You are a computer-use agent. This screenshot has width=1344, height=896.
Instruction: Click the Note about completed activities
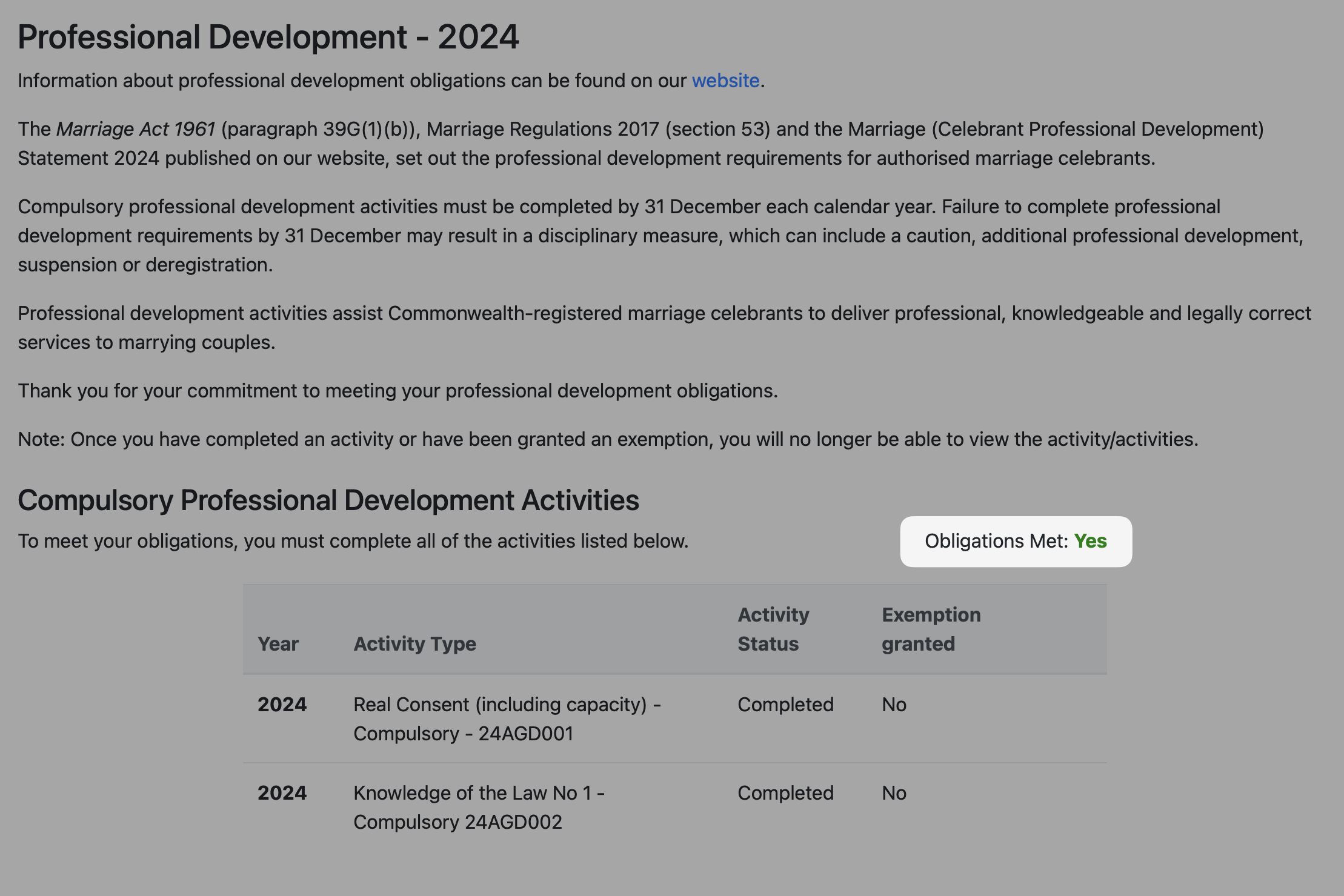(x=607, y=439)
